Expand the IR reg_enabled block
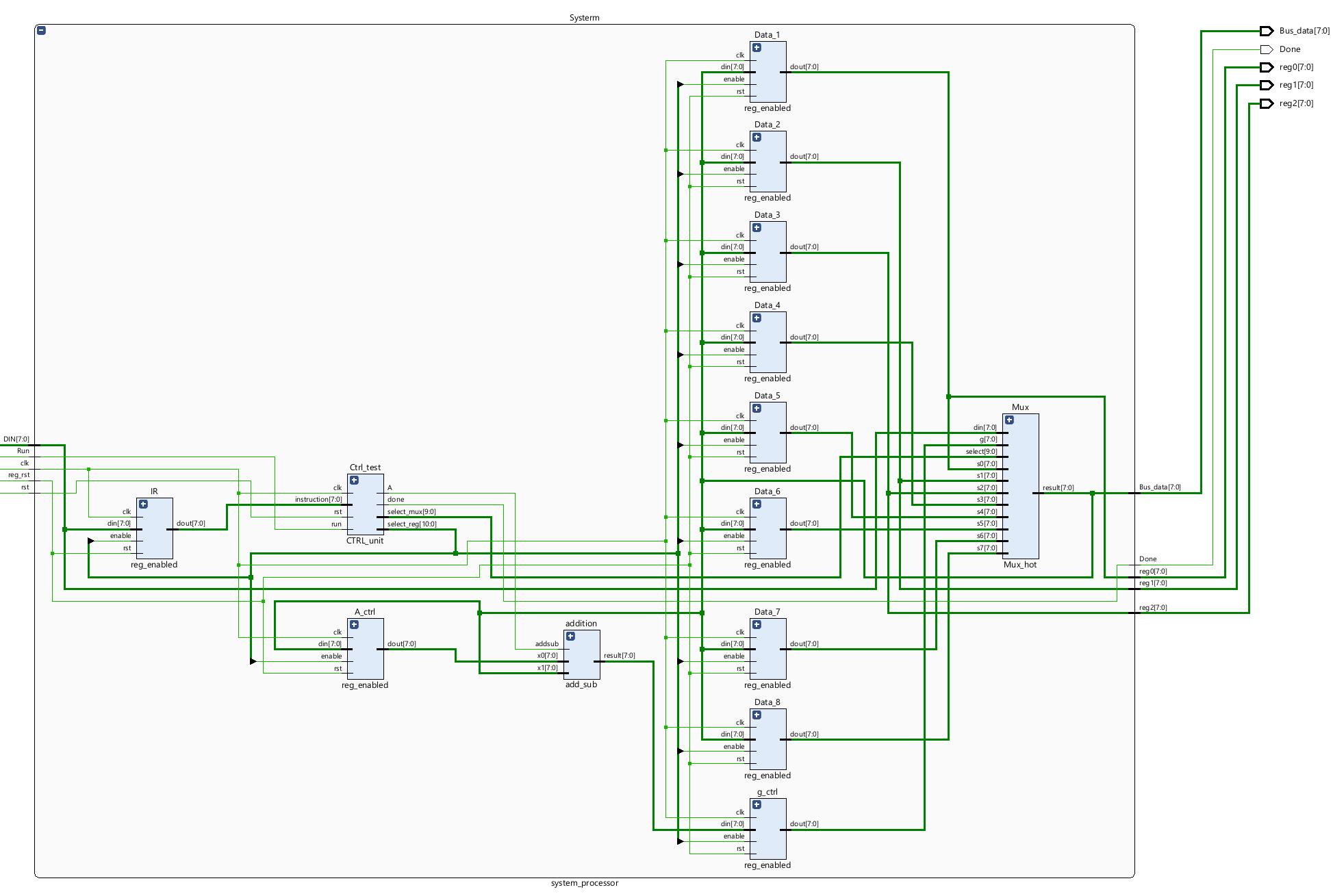 [x=143, y=504]
